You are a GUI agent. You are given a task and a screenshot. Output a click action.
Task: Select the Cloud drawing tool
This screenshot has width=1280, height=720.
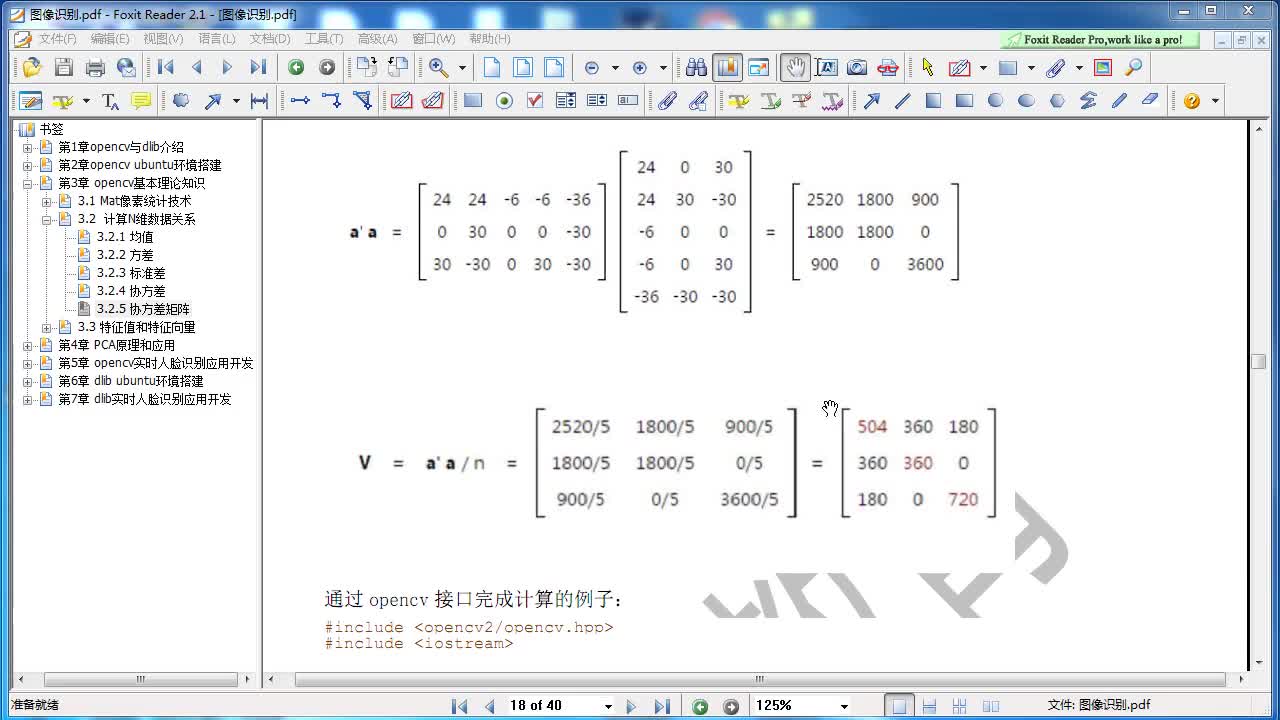(181, 100)
